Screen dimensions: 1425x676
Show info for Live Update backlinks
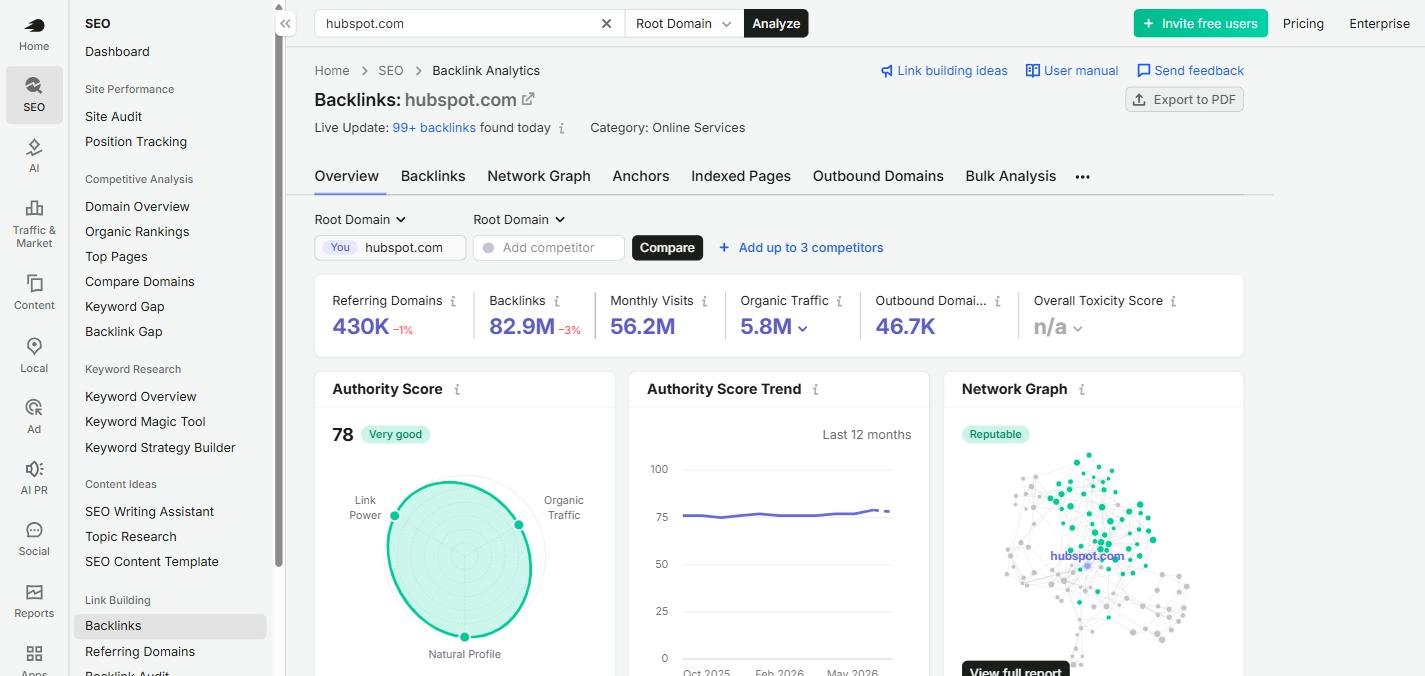pos(561,128)
